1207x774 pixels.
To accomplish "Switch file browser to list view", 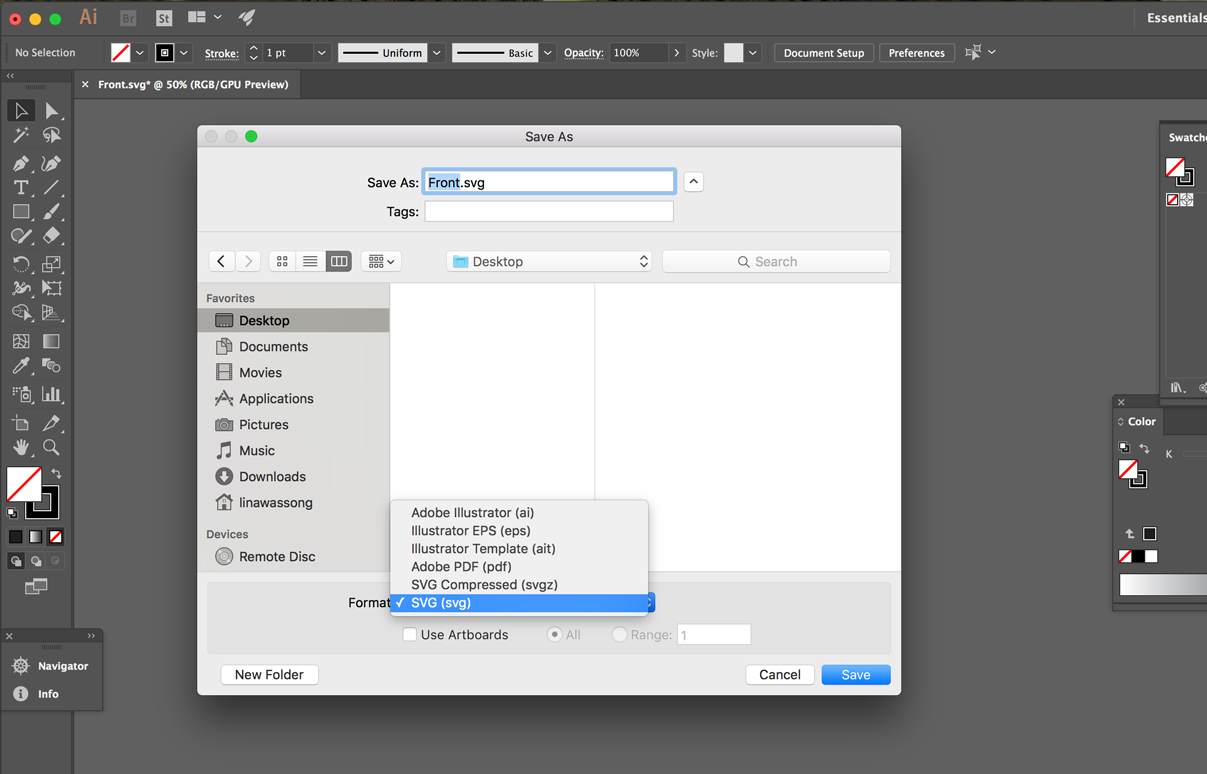I will point(310,261).
